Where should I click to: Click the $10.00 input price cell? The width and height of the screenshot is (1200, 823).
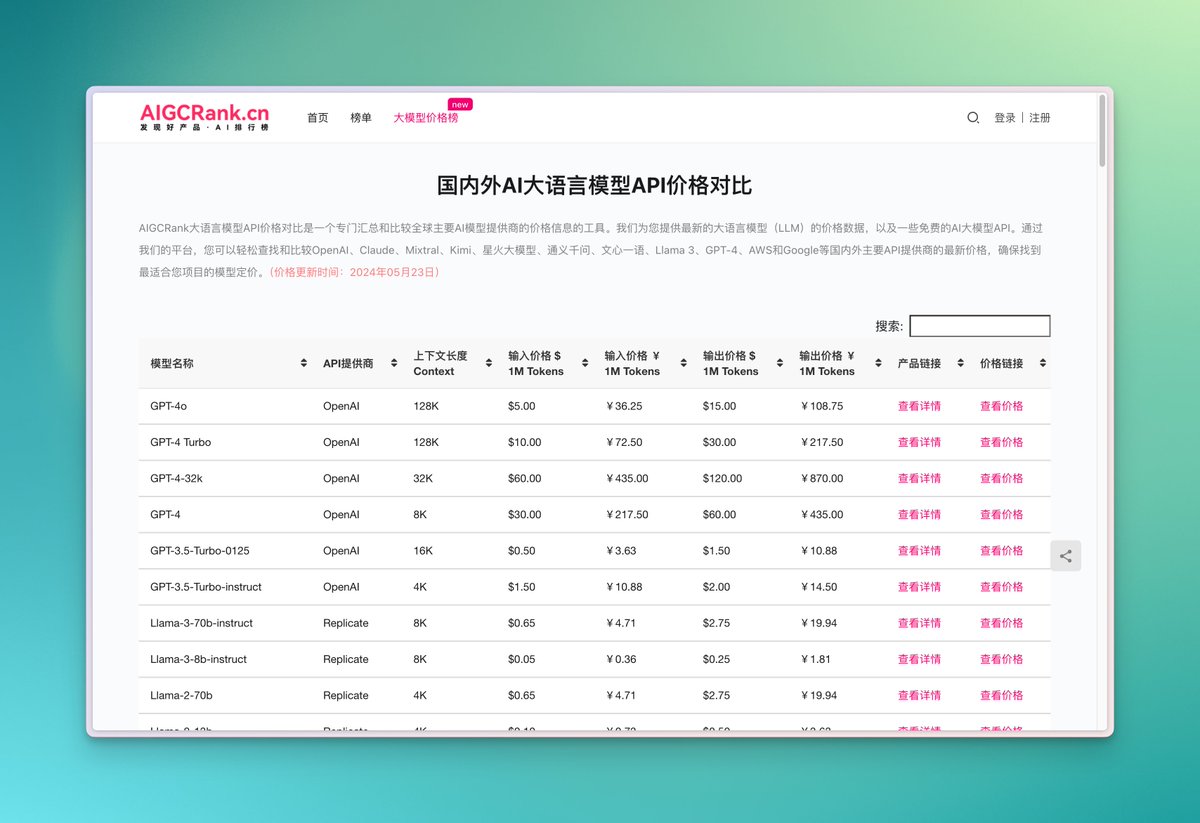point(524,442)
